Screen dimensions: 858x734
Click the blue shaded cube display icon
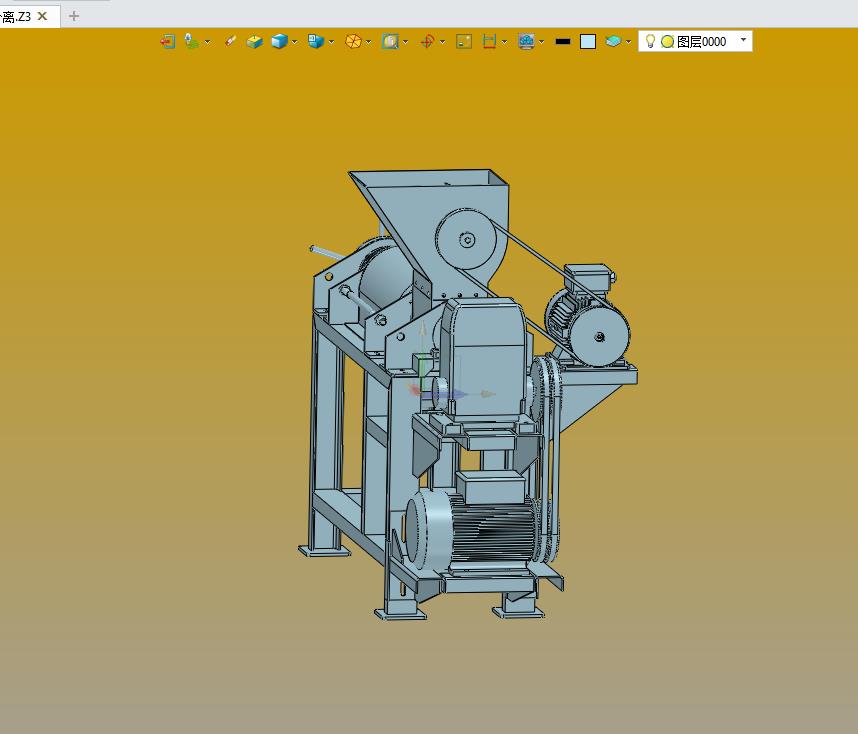[x=280, y=42]
